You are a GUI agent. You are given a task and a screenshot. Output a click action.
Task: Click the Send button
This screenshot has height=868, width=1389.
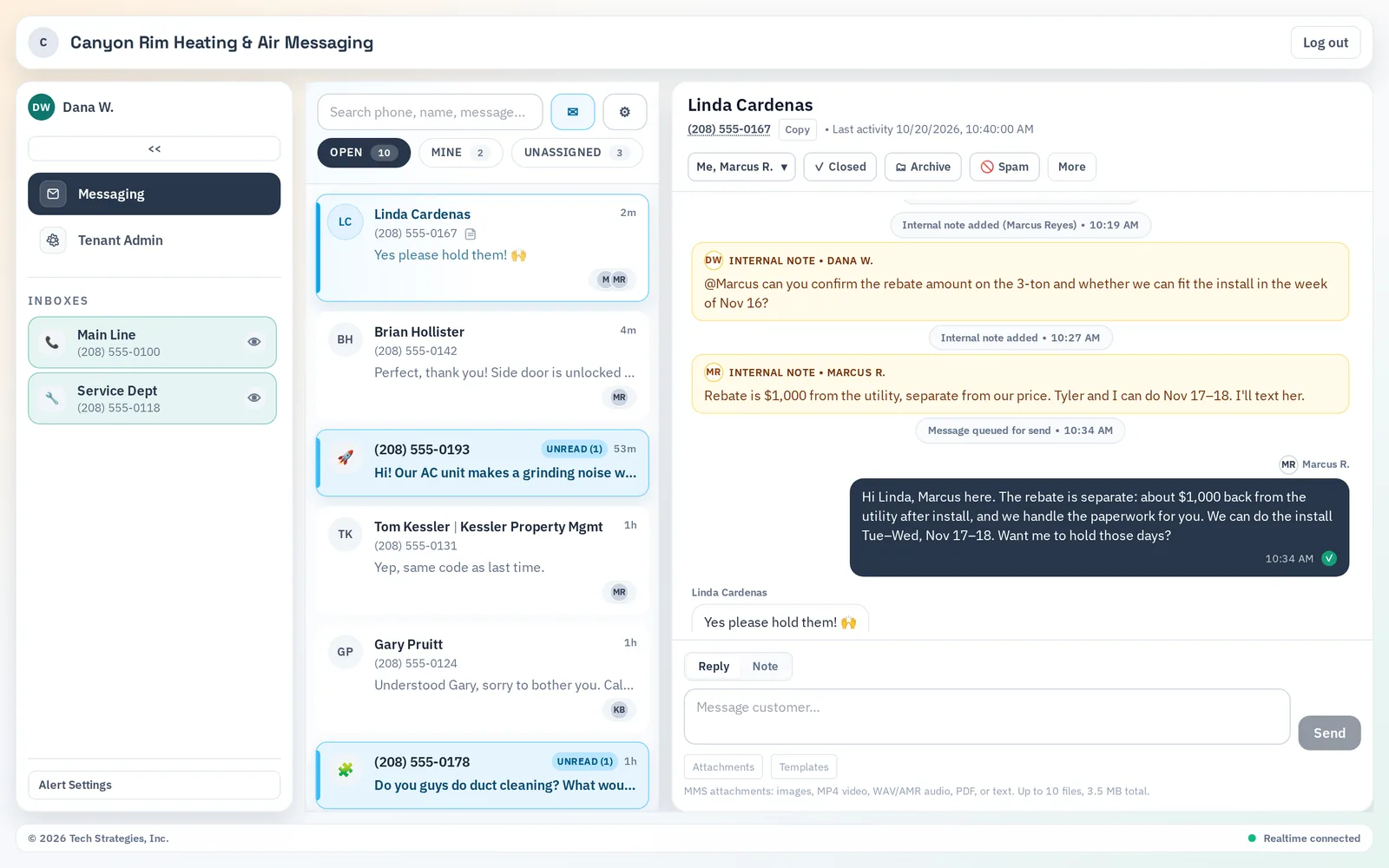(x=1329, y=733)
